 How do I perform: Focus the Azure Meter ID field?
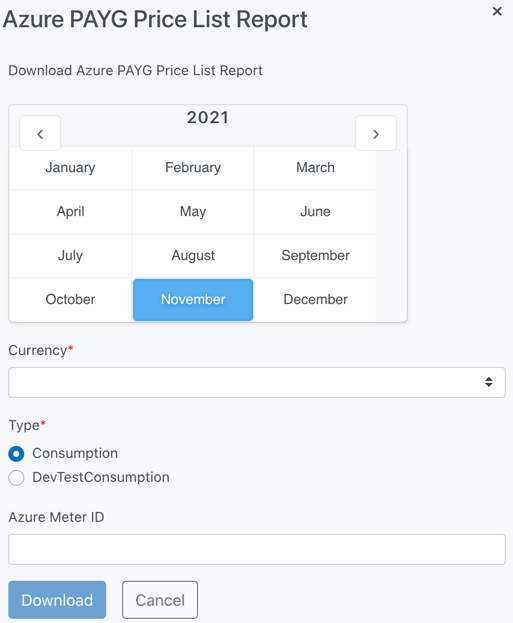point(257,549)
